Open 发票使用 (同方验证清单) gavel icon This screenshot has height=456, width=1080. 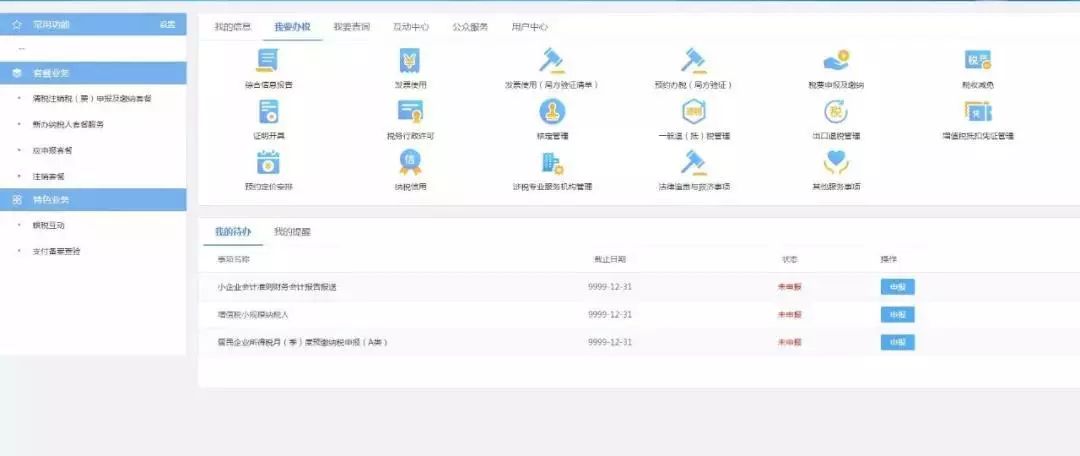(x=552, y=61)
